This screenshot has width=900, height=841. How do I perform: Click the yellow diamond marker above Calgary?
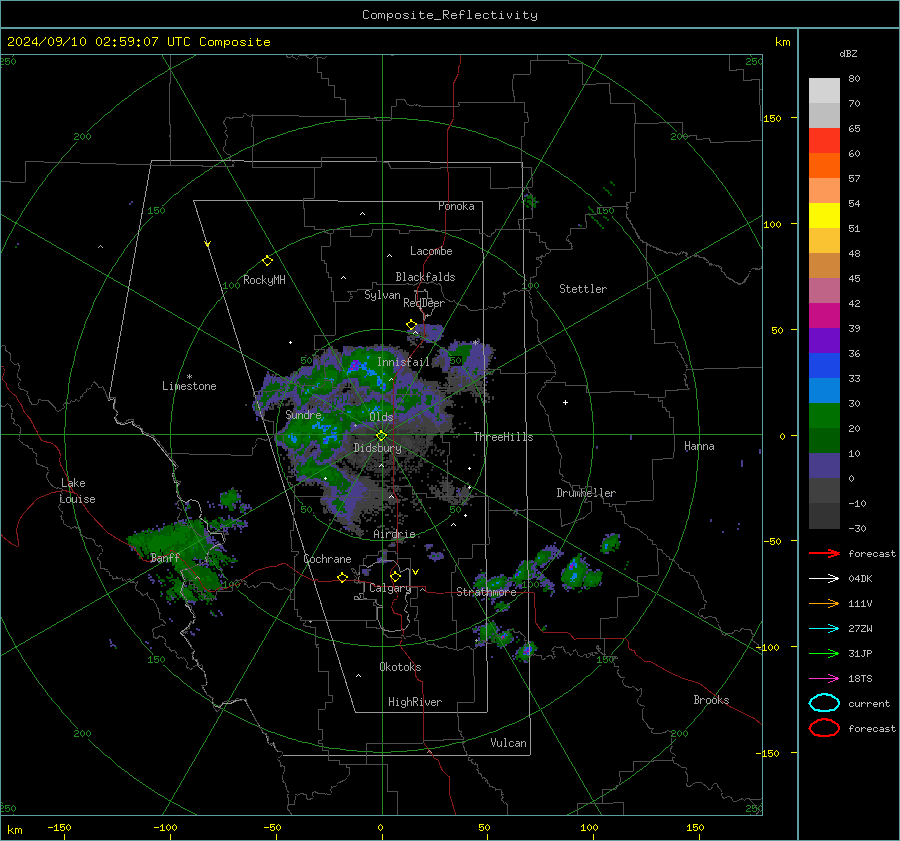point(395,576)
